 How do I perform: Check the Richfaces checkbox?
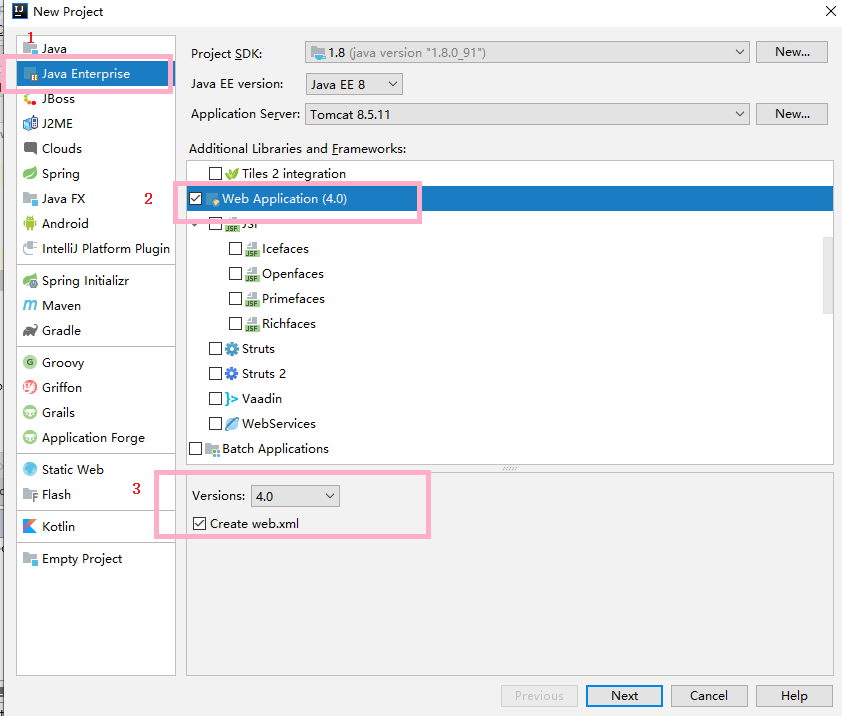(235, 323)
